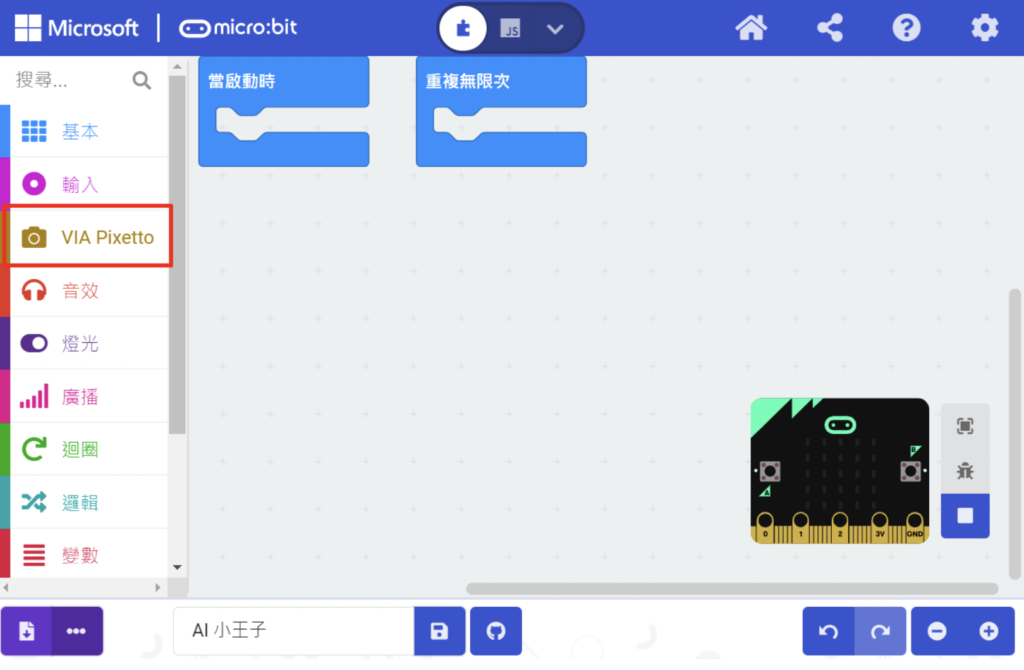Open the highlighted VIA Pixetto block category
Viewport: 1024px width, 670px height.
pos(90,236)
